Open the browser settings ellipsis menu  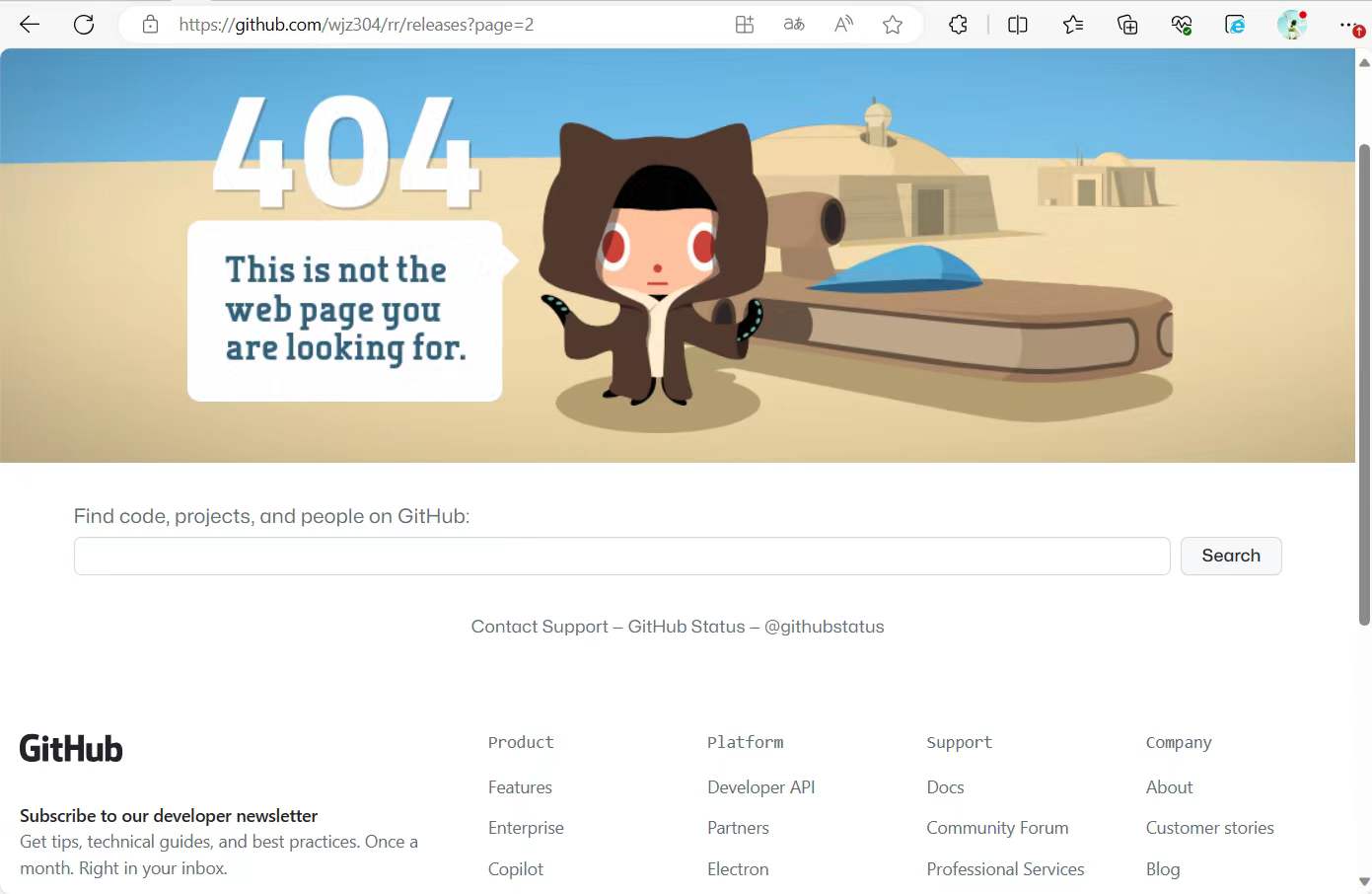[x=1349, y=25]
